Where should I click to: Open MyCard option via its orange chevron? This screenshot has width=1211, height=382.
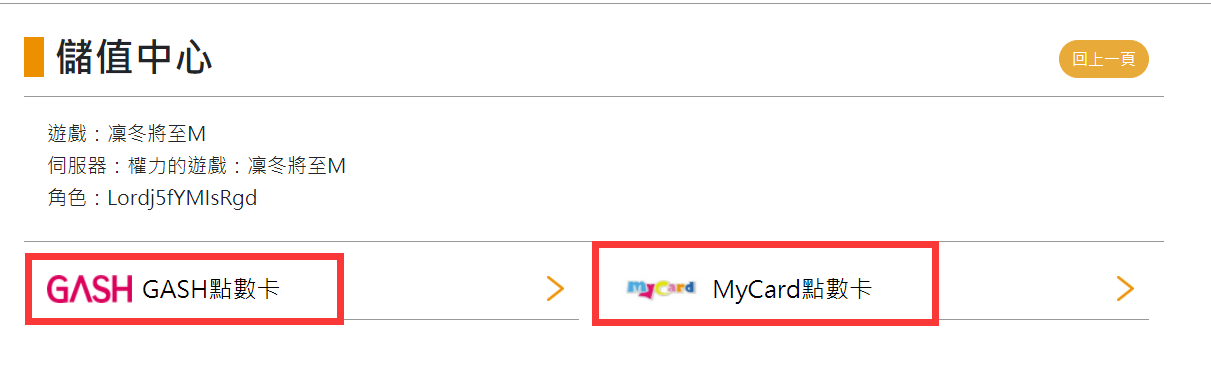pyautogui.click(x=1125, y=289)
